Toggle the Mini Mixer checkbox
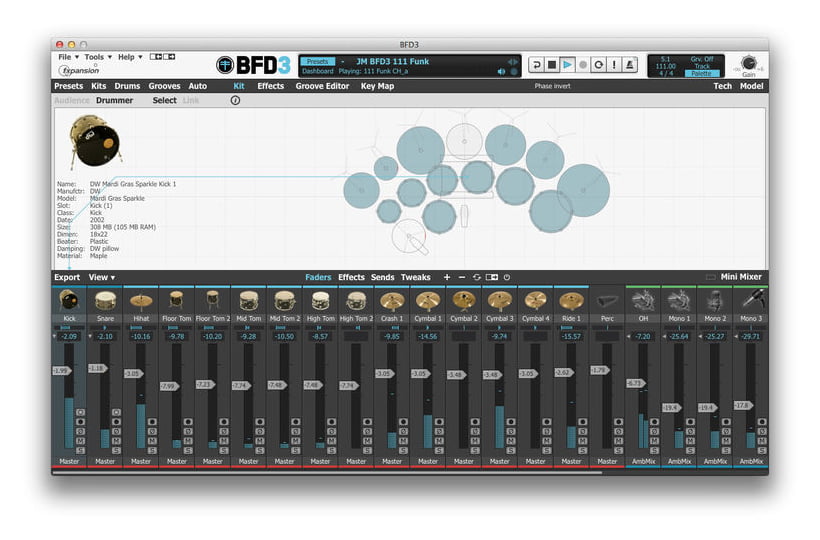820x540 pixels. coord(711,277)
